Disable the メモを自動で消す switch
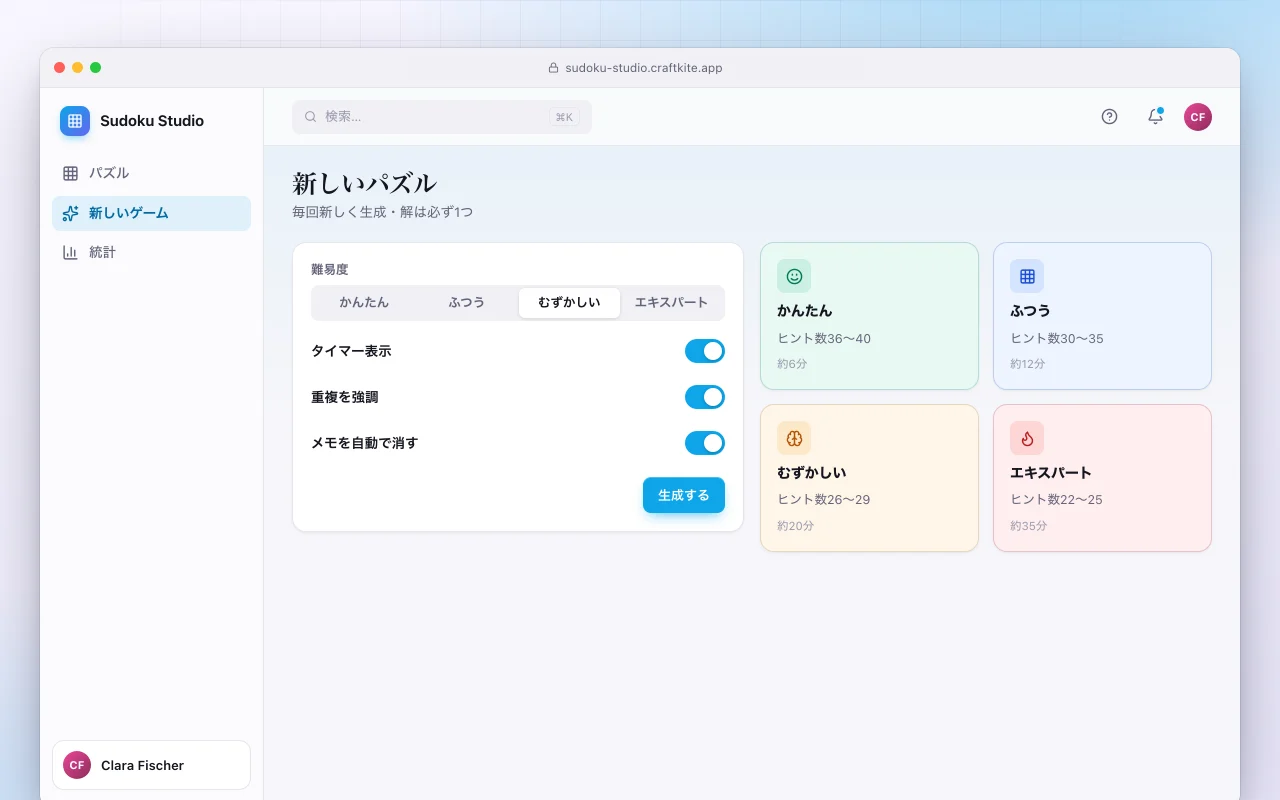 coord(705,443)
